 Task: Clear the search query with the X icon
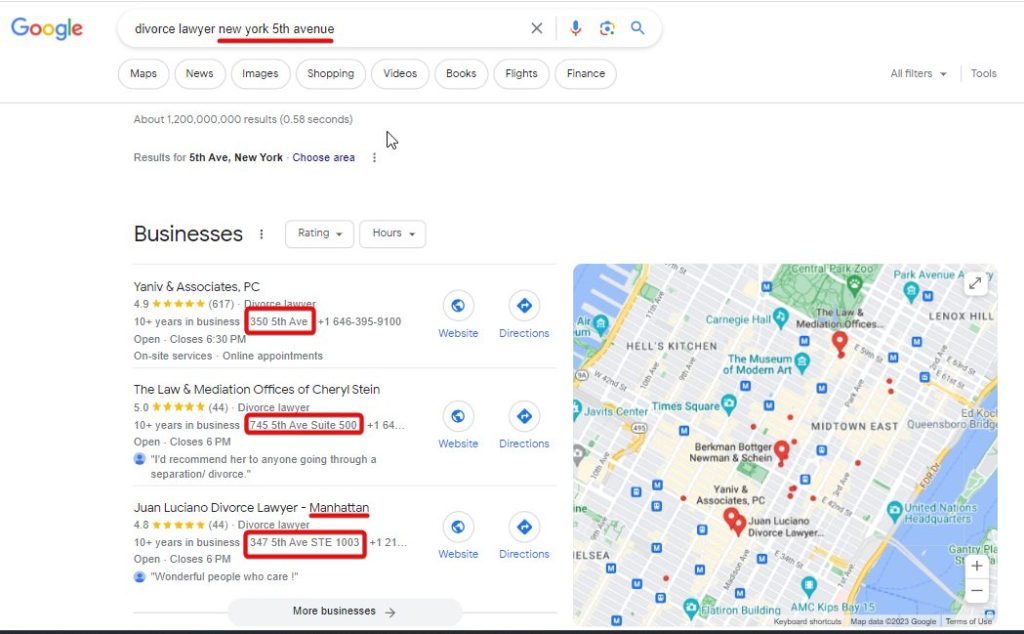536,28
